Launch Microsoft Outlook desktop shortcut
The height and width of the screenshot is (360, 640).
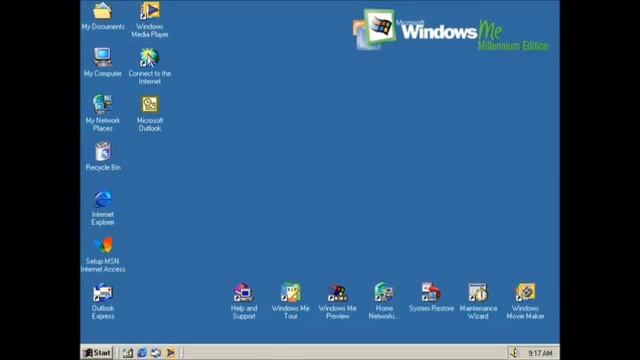(x=150, y=104)
